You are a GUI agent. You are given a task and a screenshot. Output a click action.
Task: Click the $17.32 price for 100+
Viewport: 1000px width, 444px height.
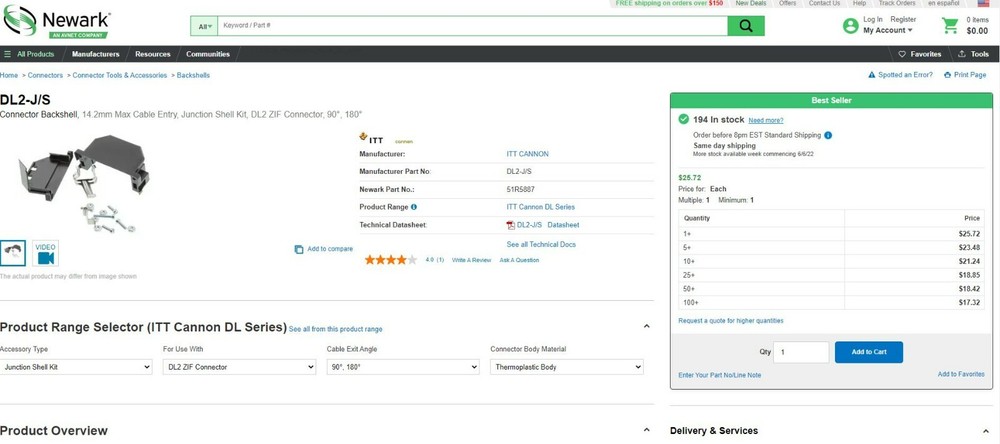[969, 302]
